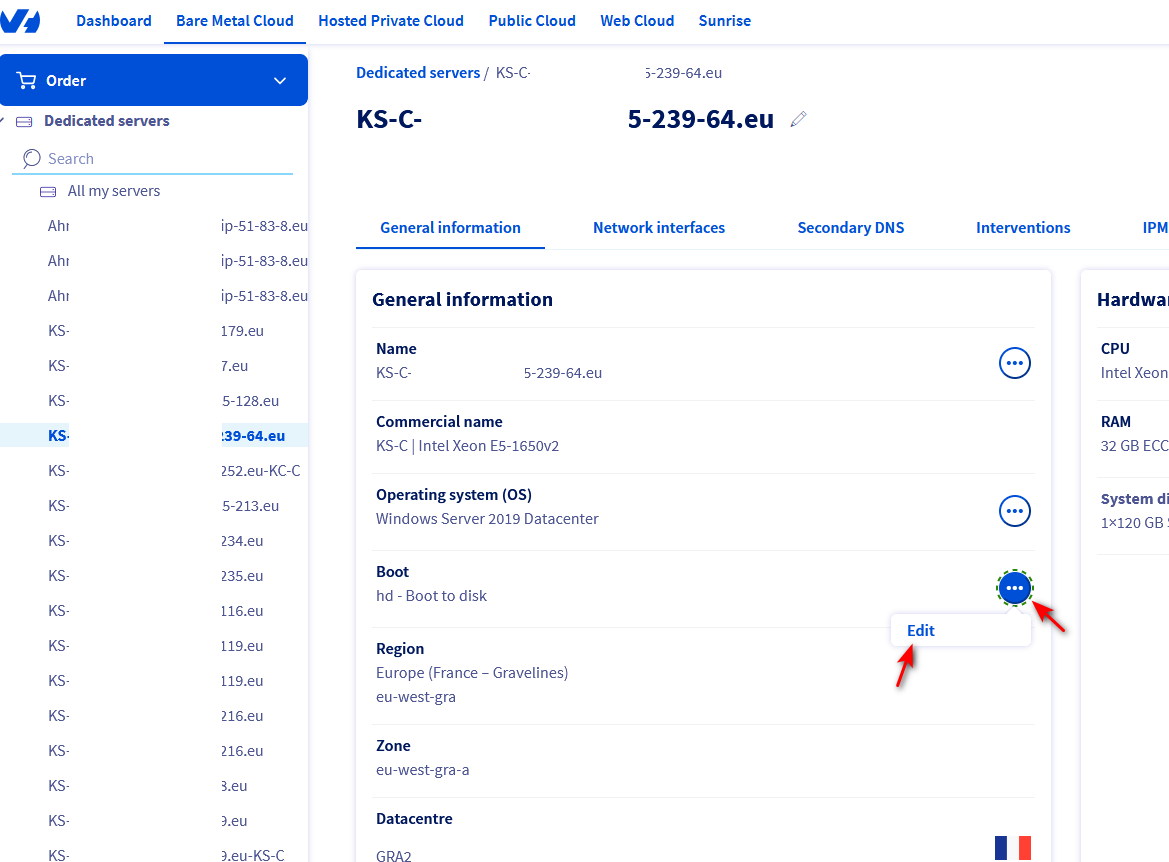Image resolution: width=1169 pixels, height=862 pixels.
Task: Click Windows Server 2019 Datacenter text
Action: [x=487, y=519]
